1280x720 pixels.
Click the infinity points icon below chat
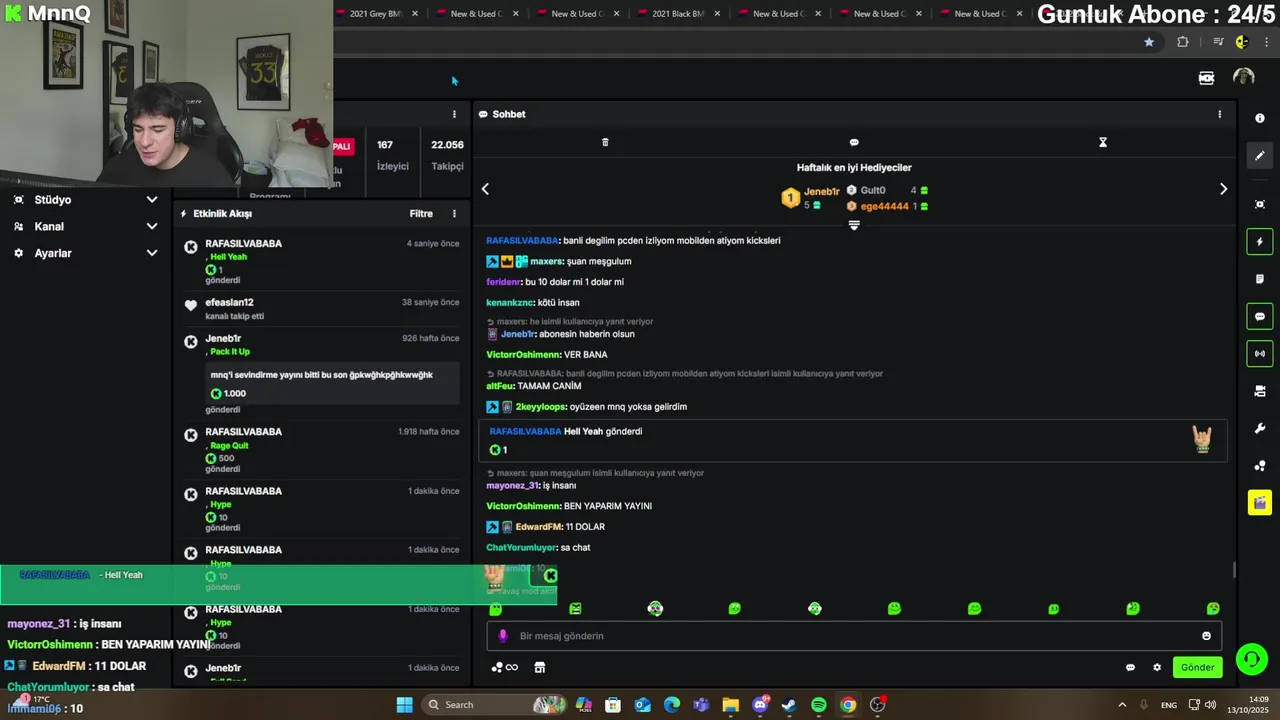(505, 667)
